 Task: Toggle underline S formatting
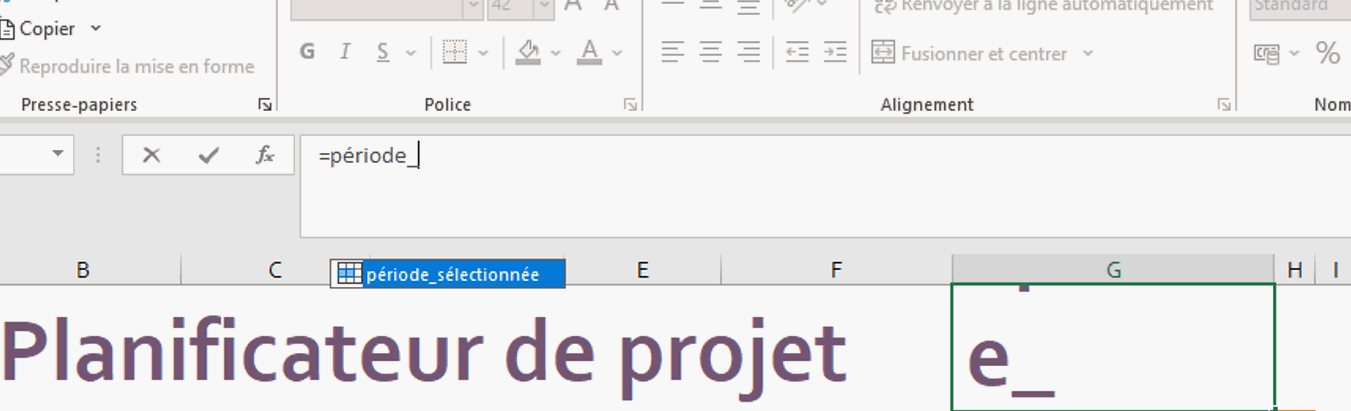pos(382,53)
